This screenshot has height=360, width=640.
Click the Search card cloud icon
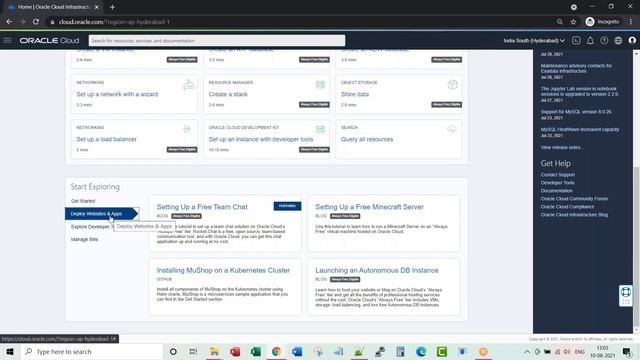[x=451, y=129]
